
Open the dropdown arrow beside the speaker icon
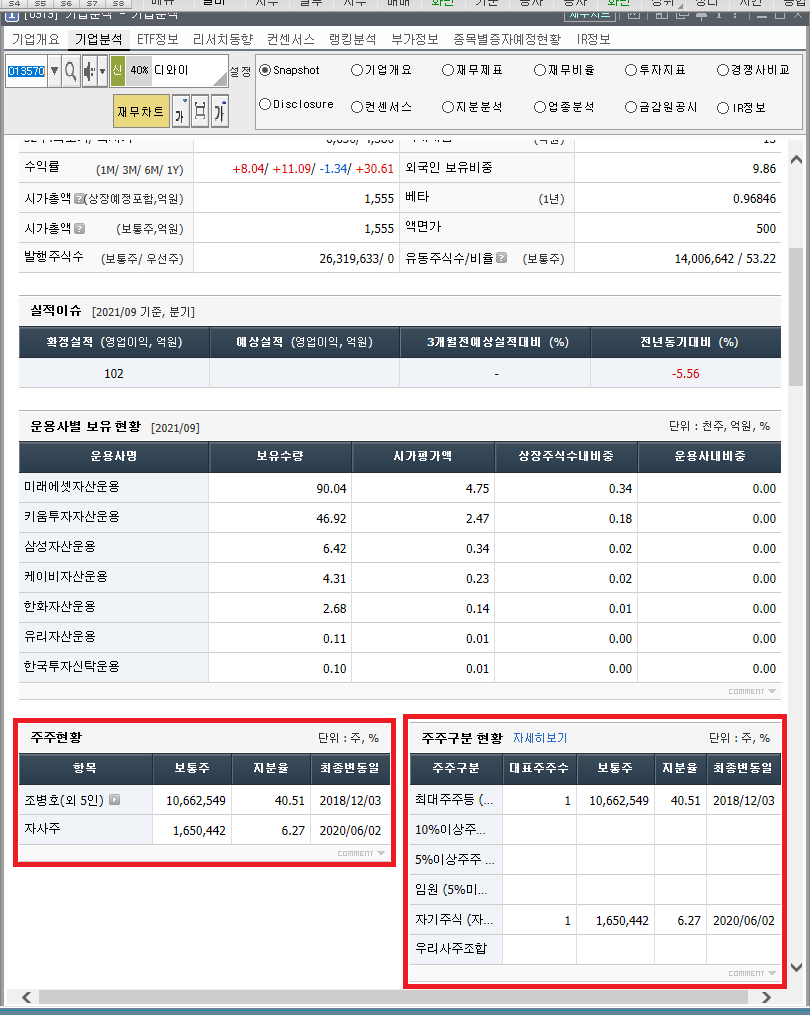tap(102, 71)
